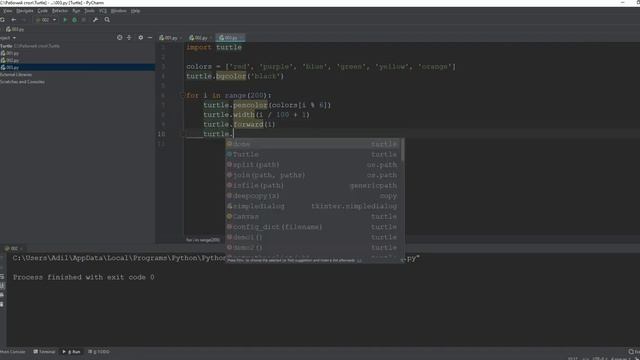
Task: Click soft-wrap icon in Run panel side strip
Action: tap(2, 277)
